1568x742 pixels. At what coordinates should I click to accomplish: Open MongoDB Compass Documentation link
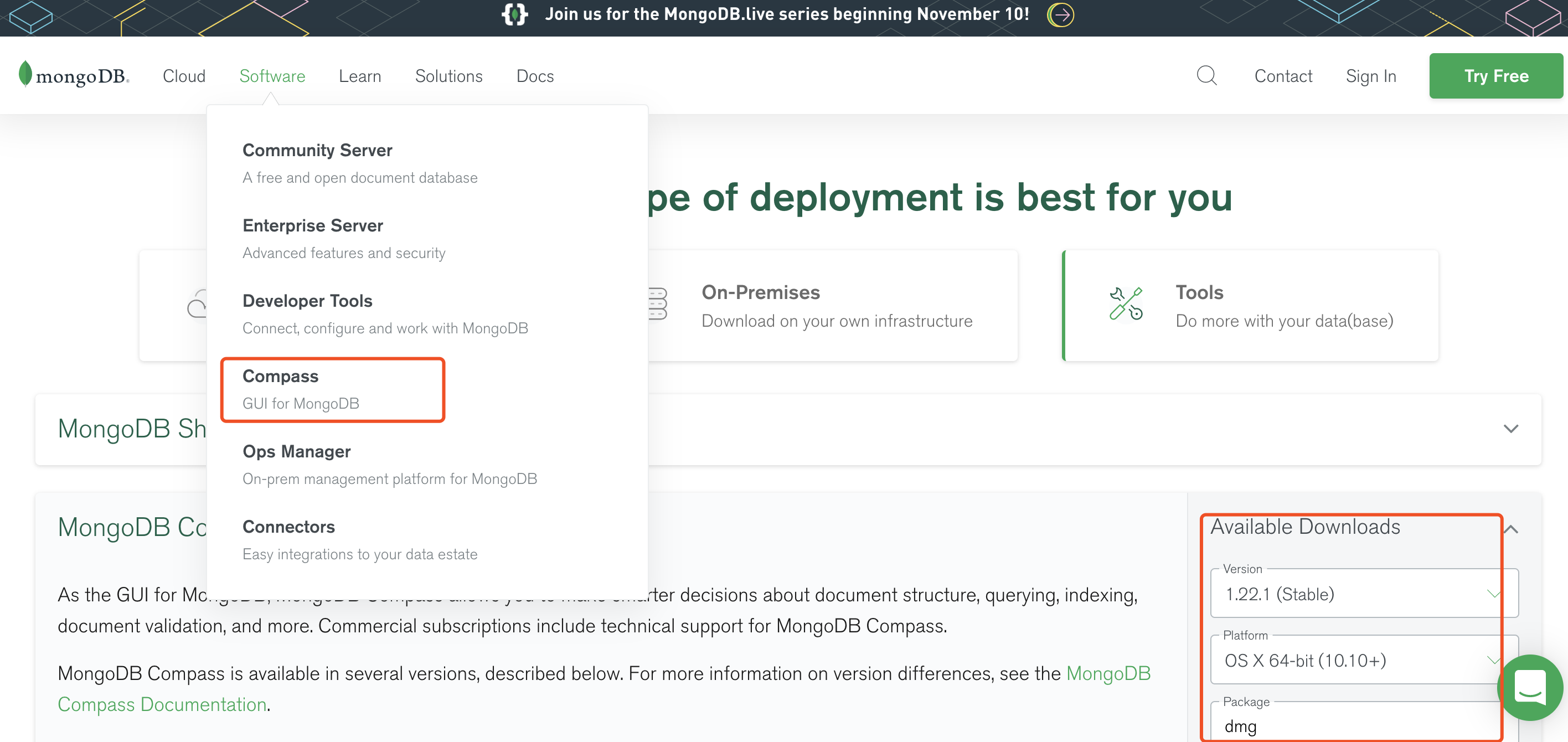pos(604,688)
